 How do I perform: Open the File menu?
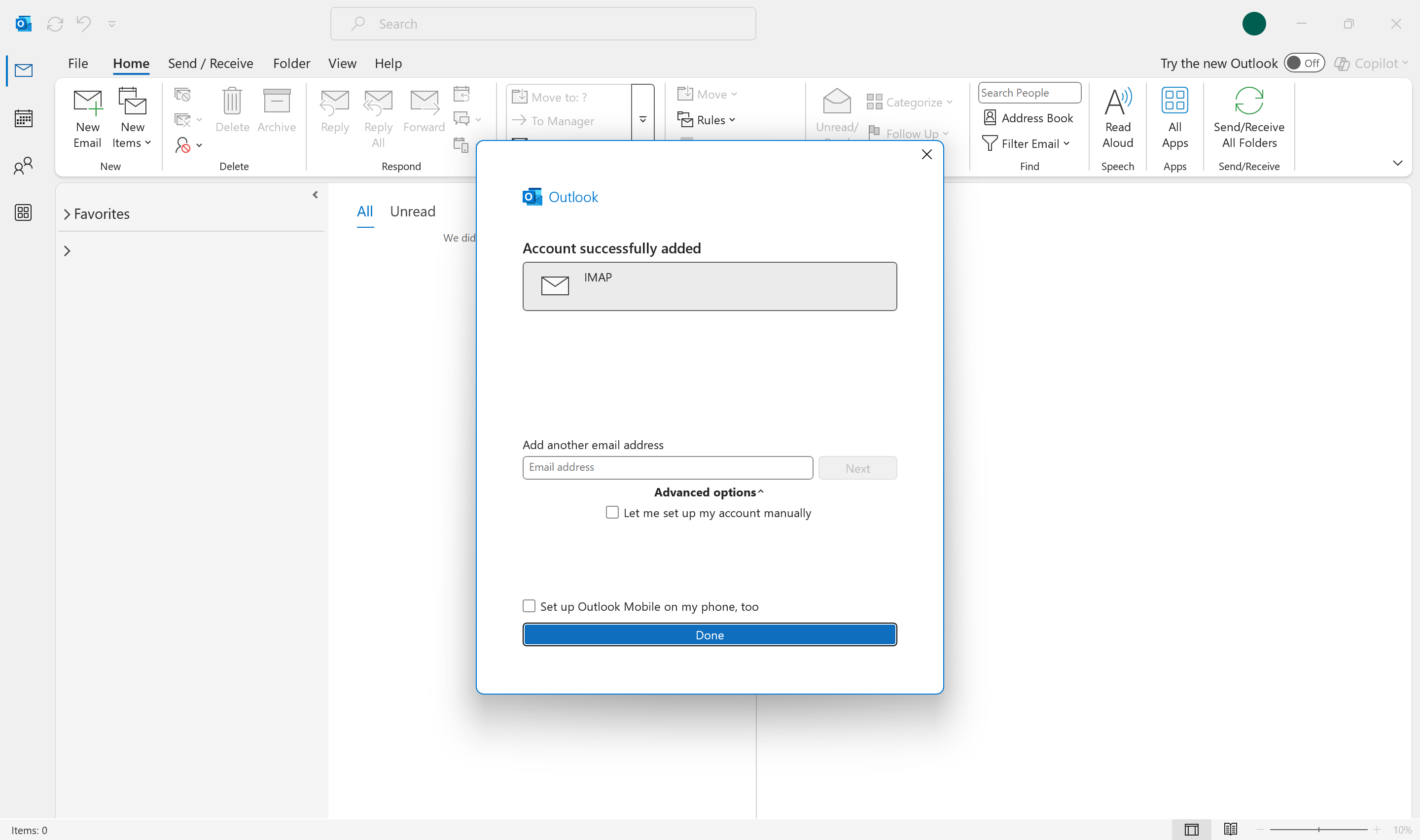pyautogui.click(x=78, y=64)
